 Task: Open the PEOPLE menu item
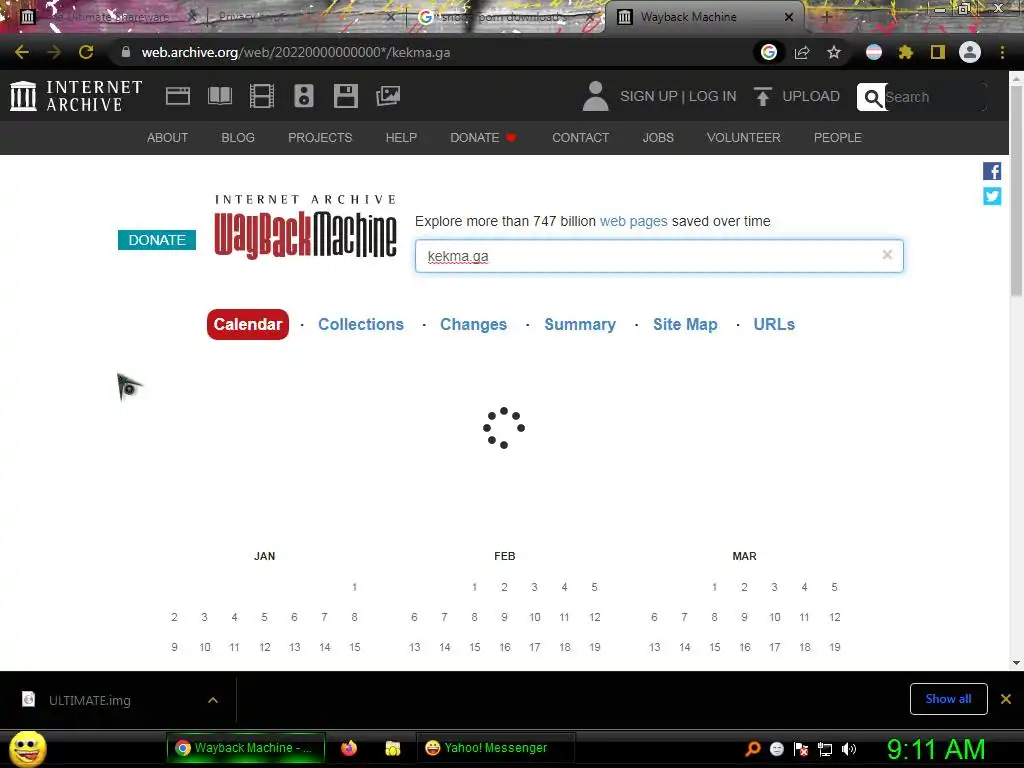click(837, 138)
